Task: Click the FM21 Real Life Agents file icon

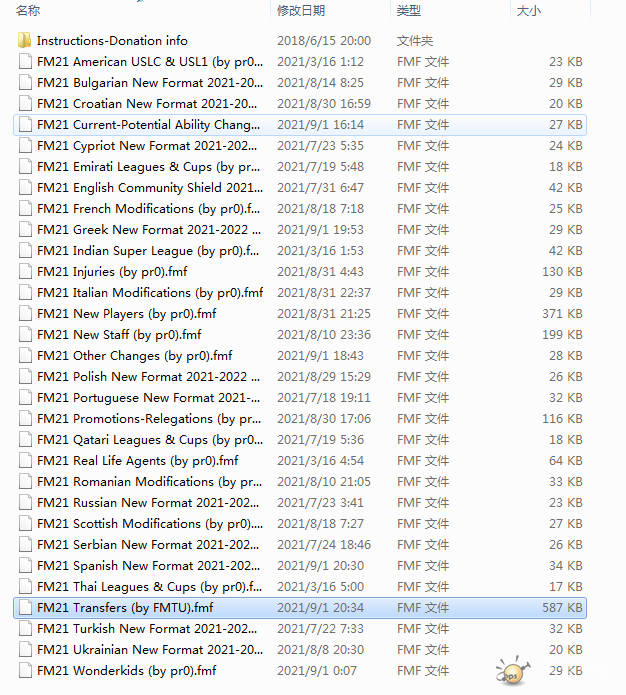Action: [x=25, y=461]
